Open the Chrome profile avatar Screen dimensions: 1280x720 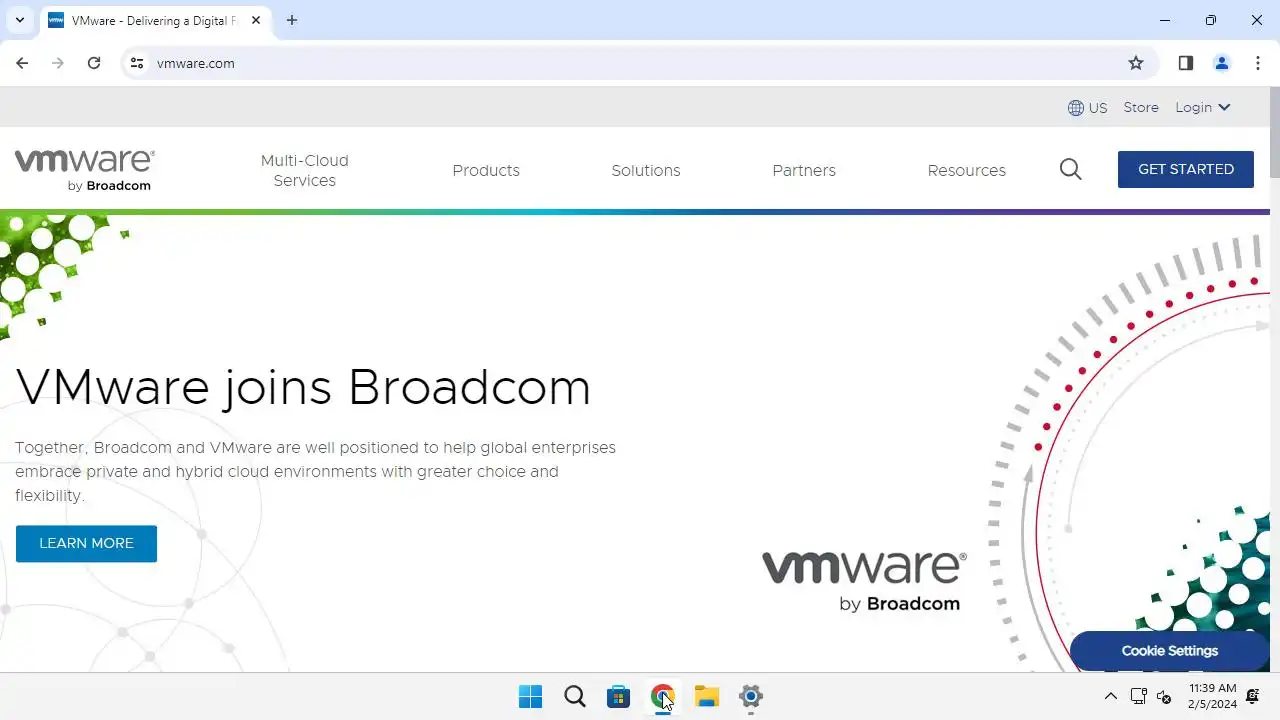(1222, 63)
